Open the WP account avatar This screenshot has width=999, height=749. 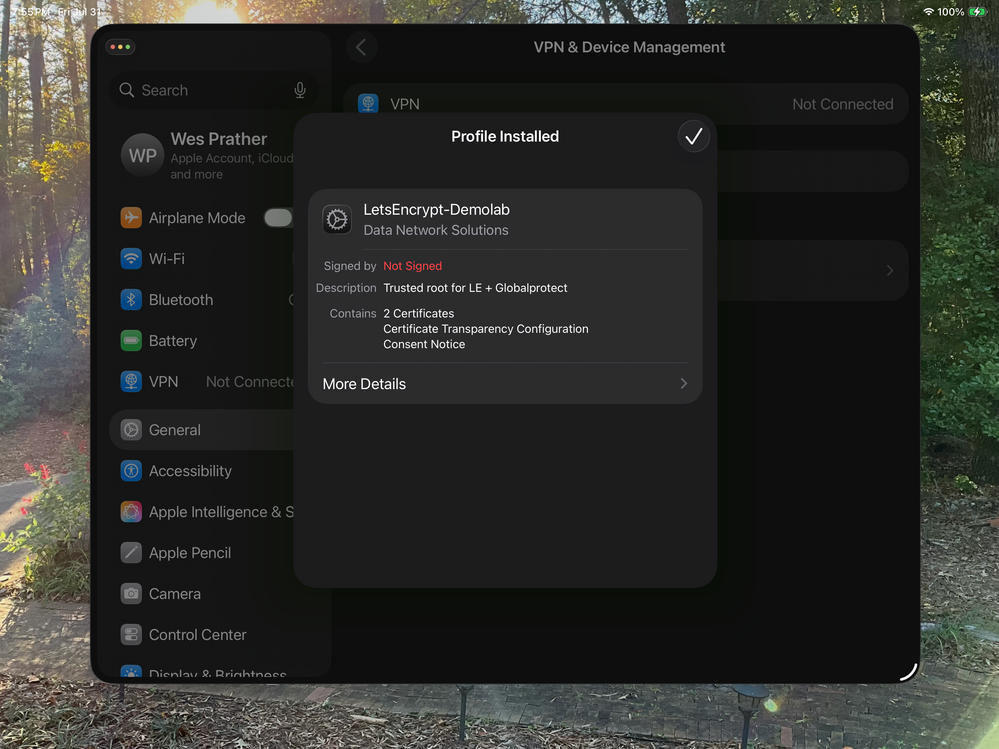coord(143,155)
